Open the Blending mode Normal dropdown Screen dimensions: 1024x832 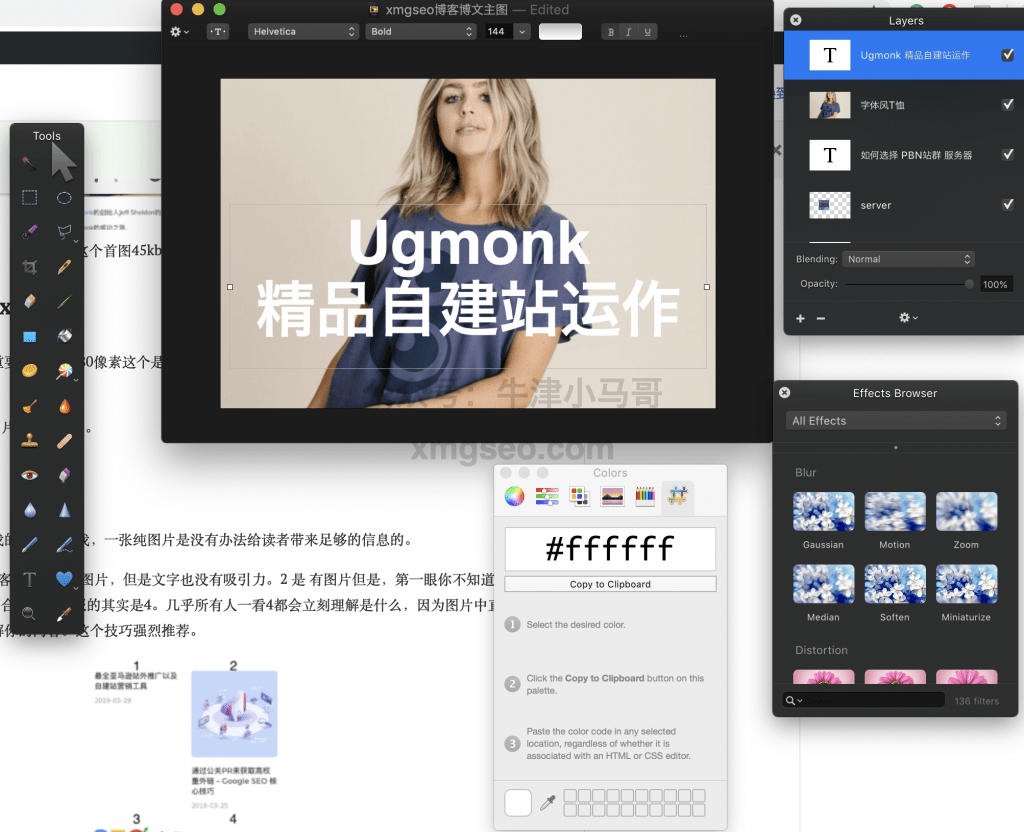[908, 259]
